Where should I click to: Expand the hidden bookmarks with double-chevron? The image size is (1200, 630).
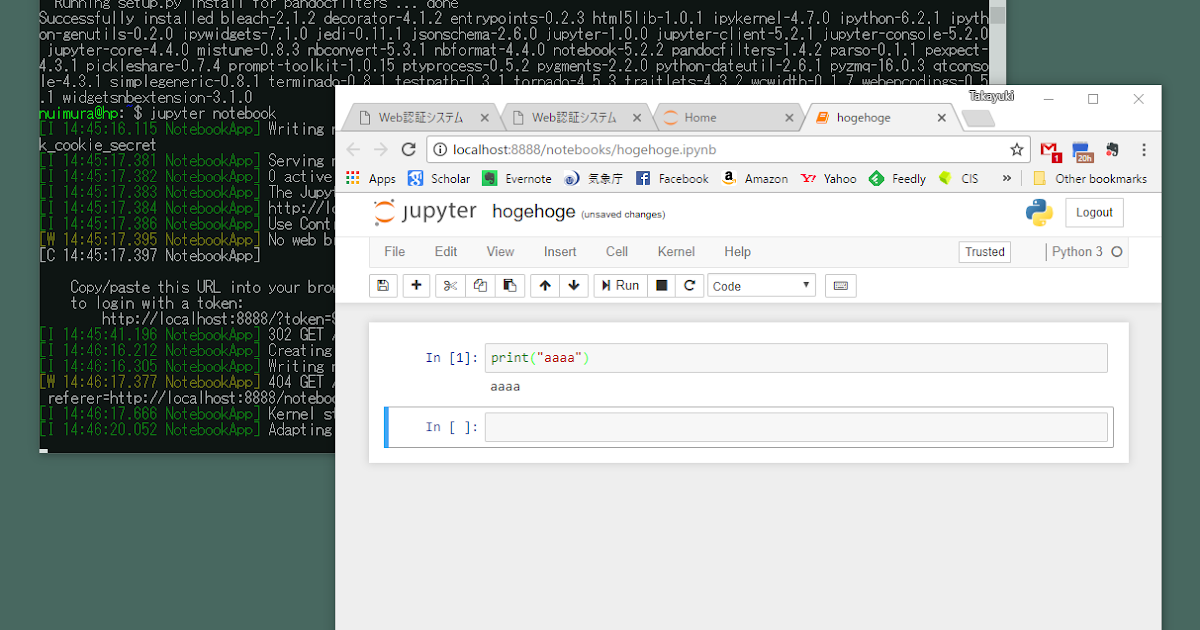(1006, 178)
